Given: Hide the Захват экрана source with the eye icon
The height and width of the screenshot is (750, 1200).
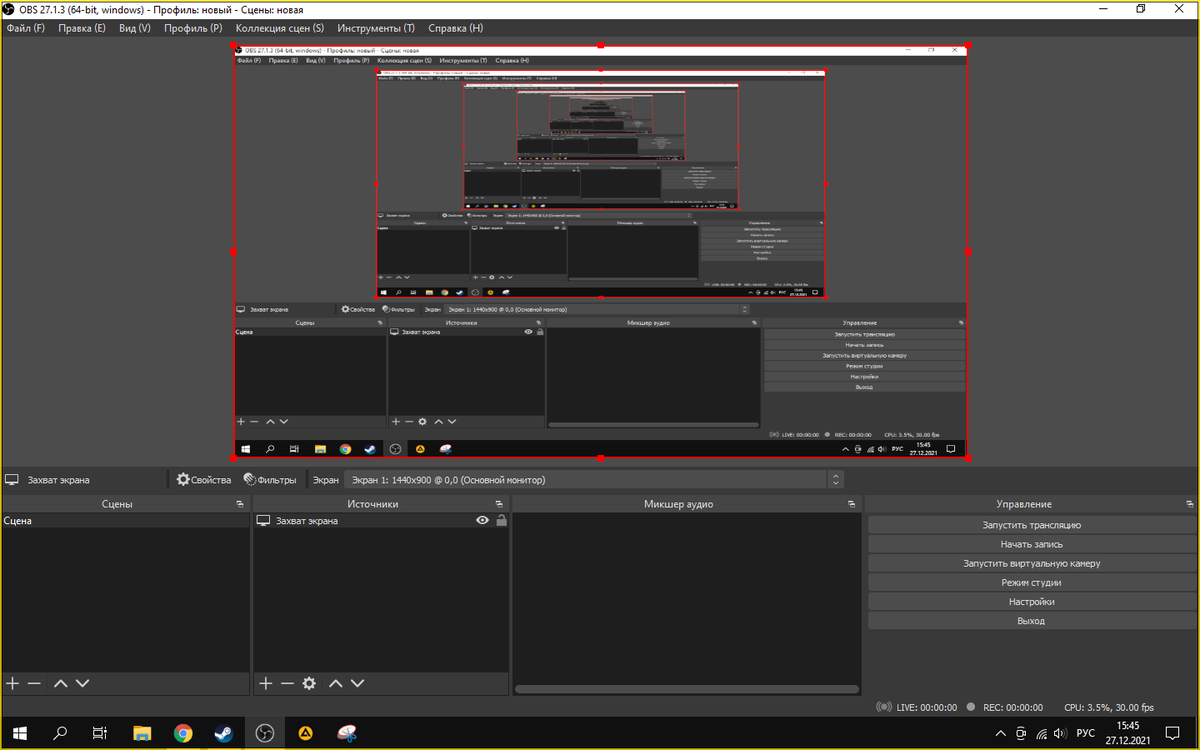Looking at the screenshot, I should pos(482,520).
